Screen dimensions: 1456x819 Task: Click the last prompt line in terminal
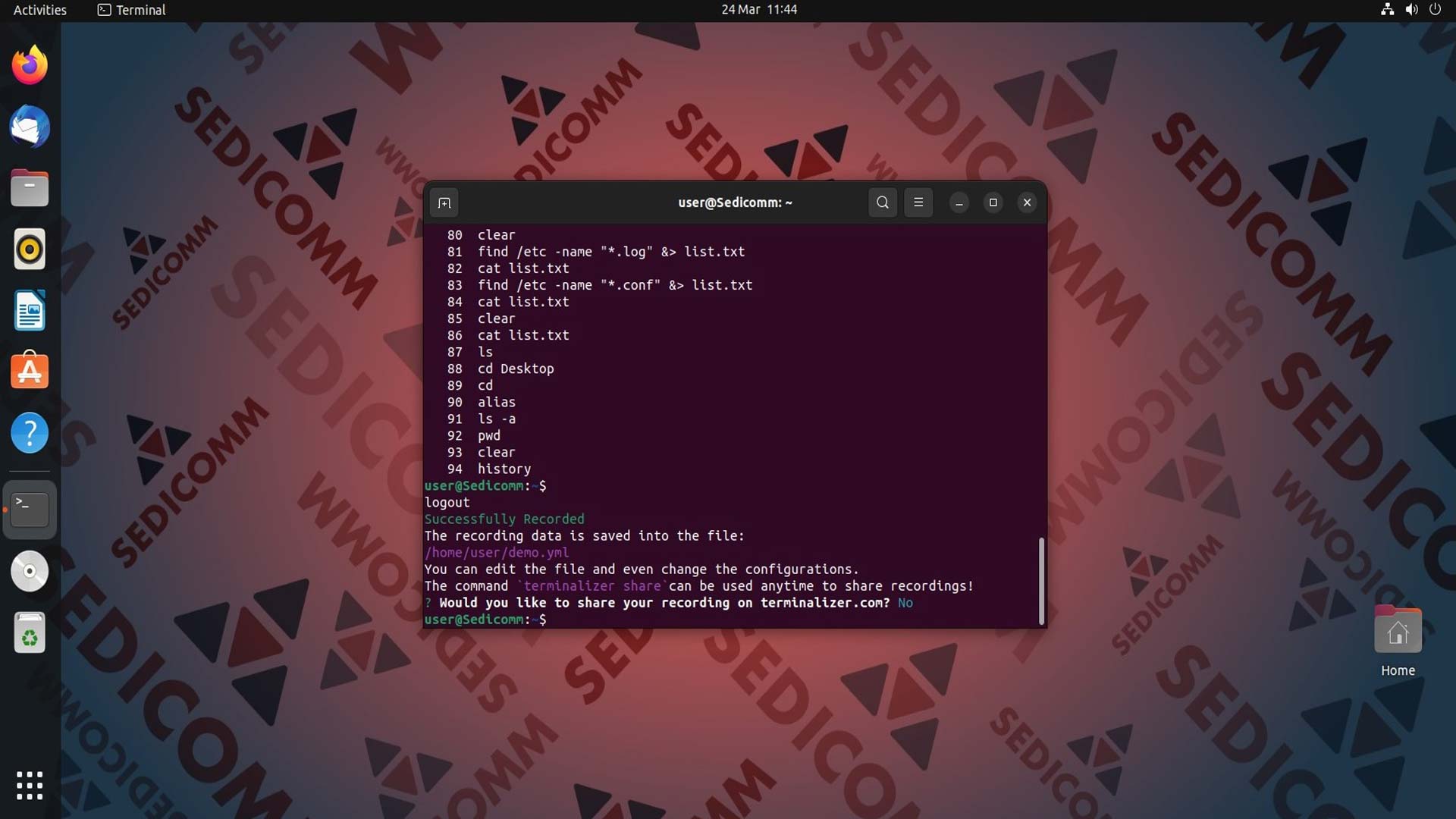click(x=485, y=620)
